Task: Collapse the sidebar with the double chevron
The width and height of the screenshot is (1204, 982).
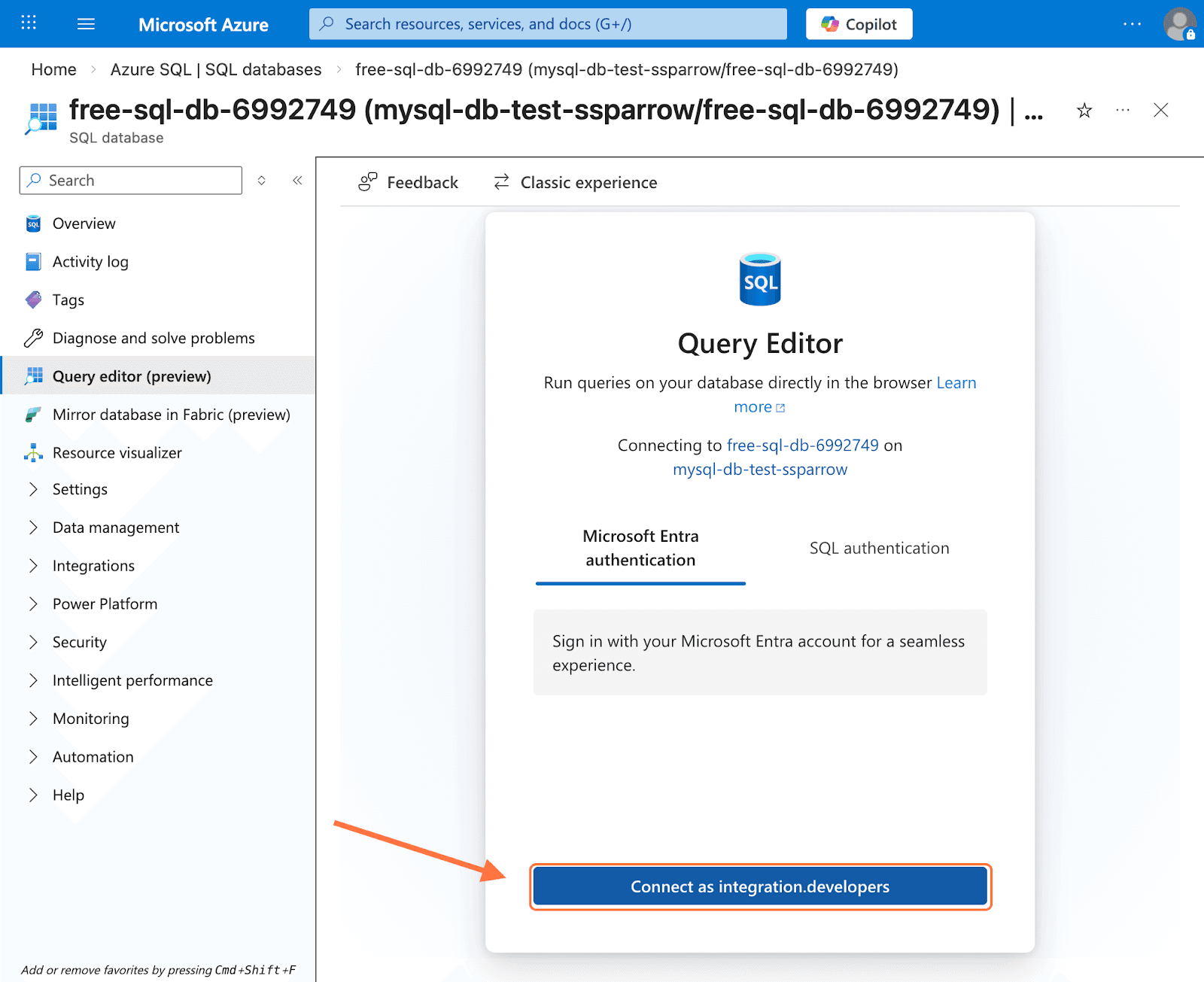Action: point(297,181)
